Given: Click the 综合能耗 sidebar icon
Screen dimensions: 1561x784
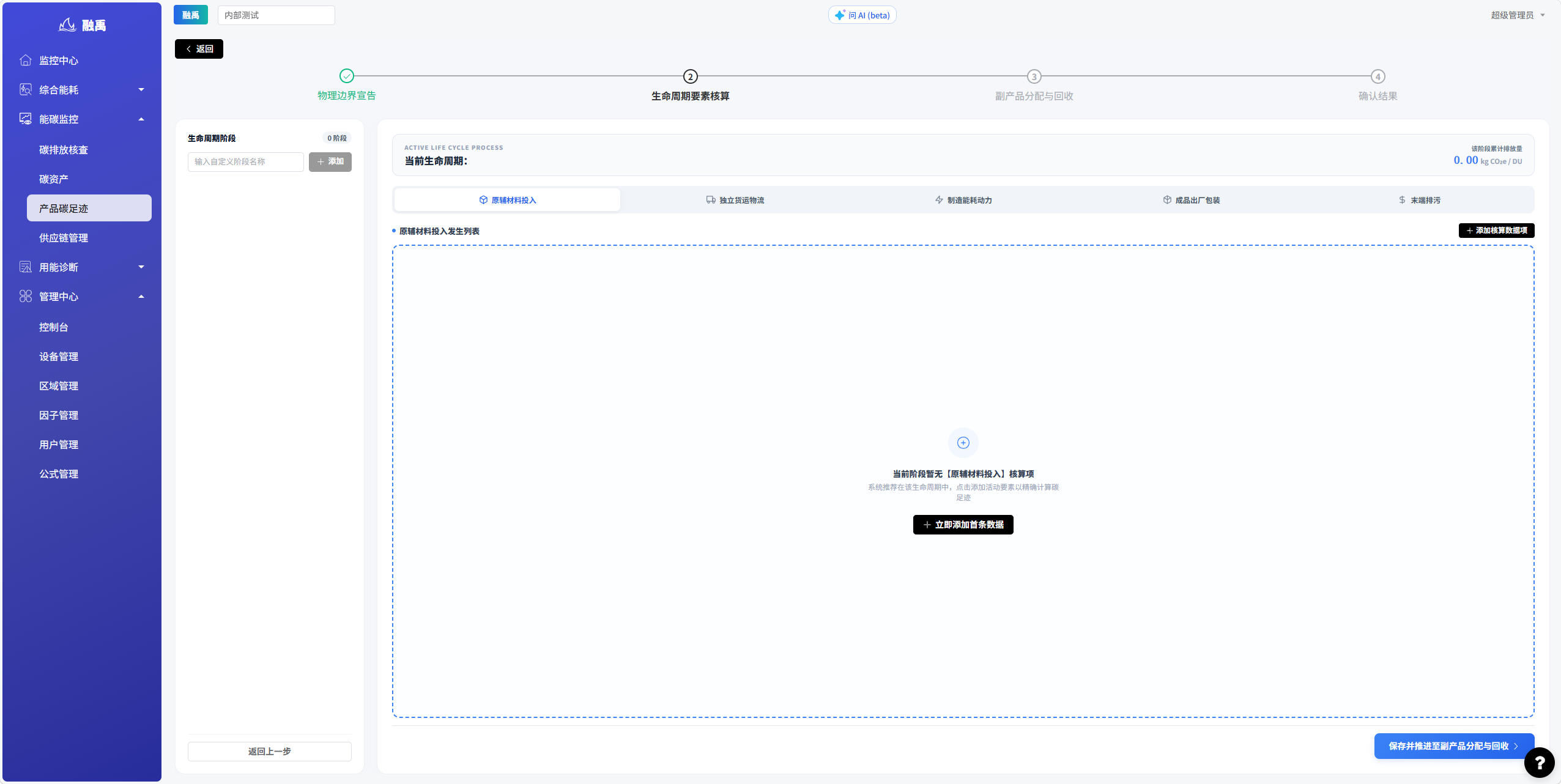Looking at the screenshot, I should click(26, 89).
